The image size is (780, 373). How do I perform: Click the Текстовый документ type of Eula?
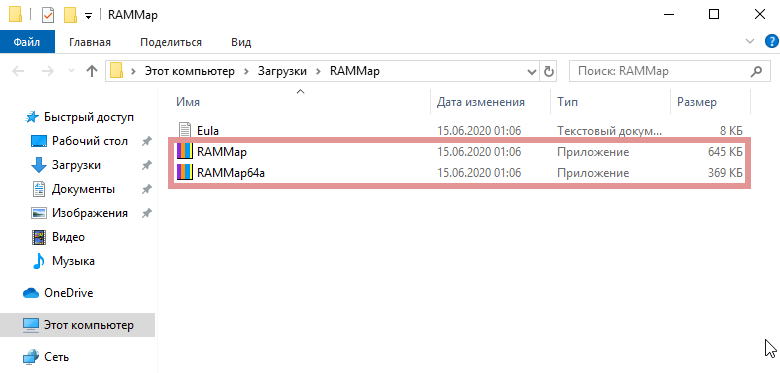click(x=610, y=131)
